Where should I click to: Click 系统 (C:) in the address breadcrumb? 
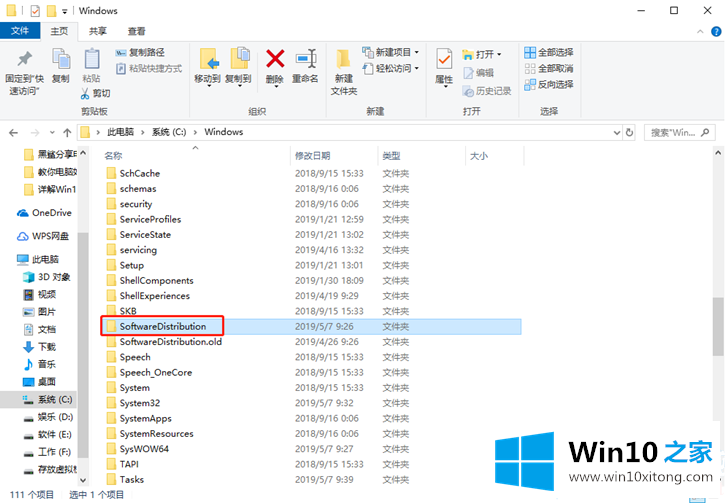coord(169,132)
